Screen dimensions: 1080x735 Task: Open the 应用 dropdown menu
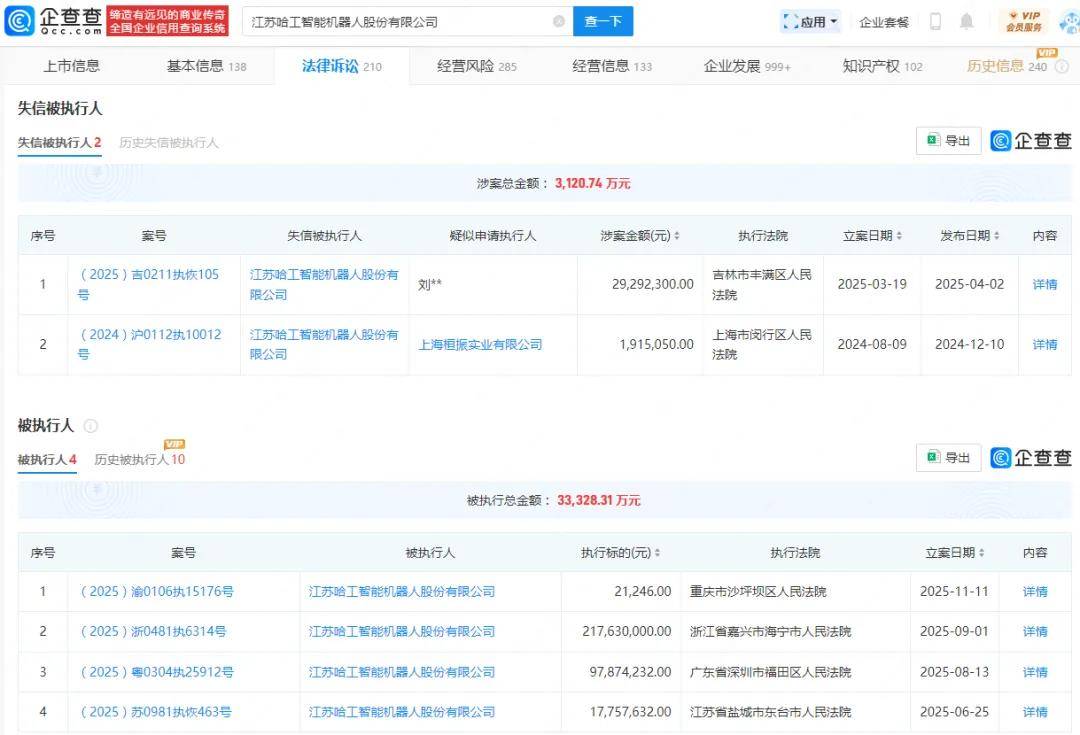click(810, 22)
